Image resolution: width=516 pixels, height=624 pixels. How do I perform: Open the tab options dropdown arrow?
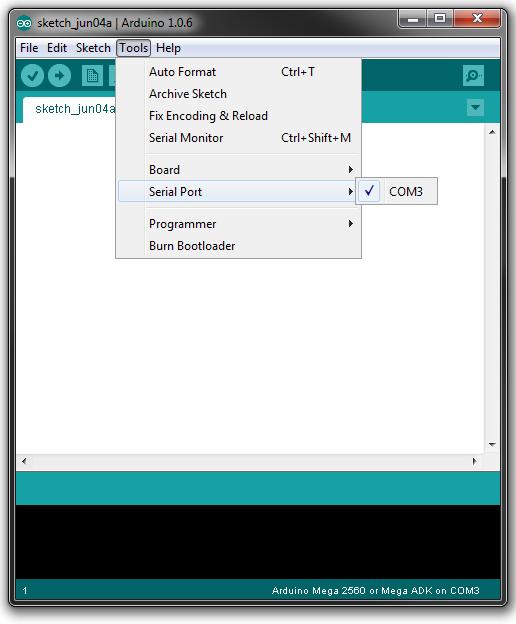[x=475, y=107]
